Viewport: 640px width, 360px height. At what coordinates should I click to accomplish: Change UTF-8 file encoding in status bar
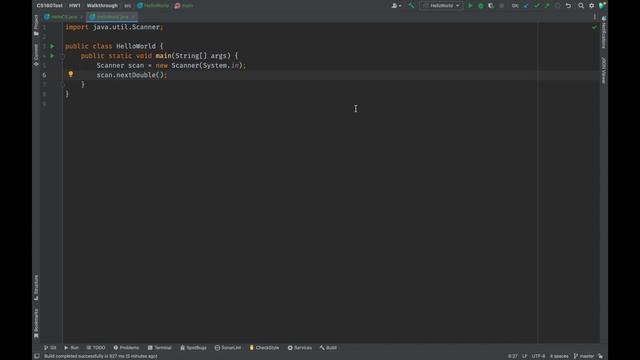tap(538, 356)
